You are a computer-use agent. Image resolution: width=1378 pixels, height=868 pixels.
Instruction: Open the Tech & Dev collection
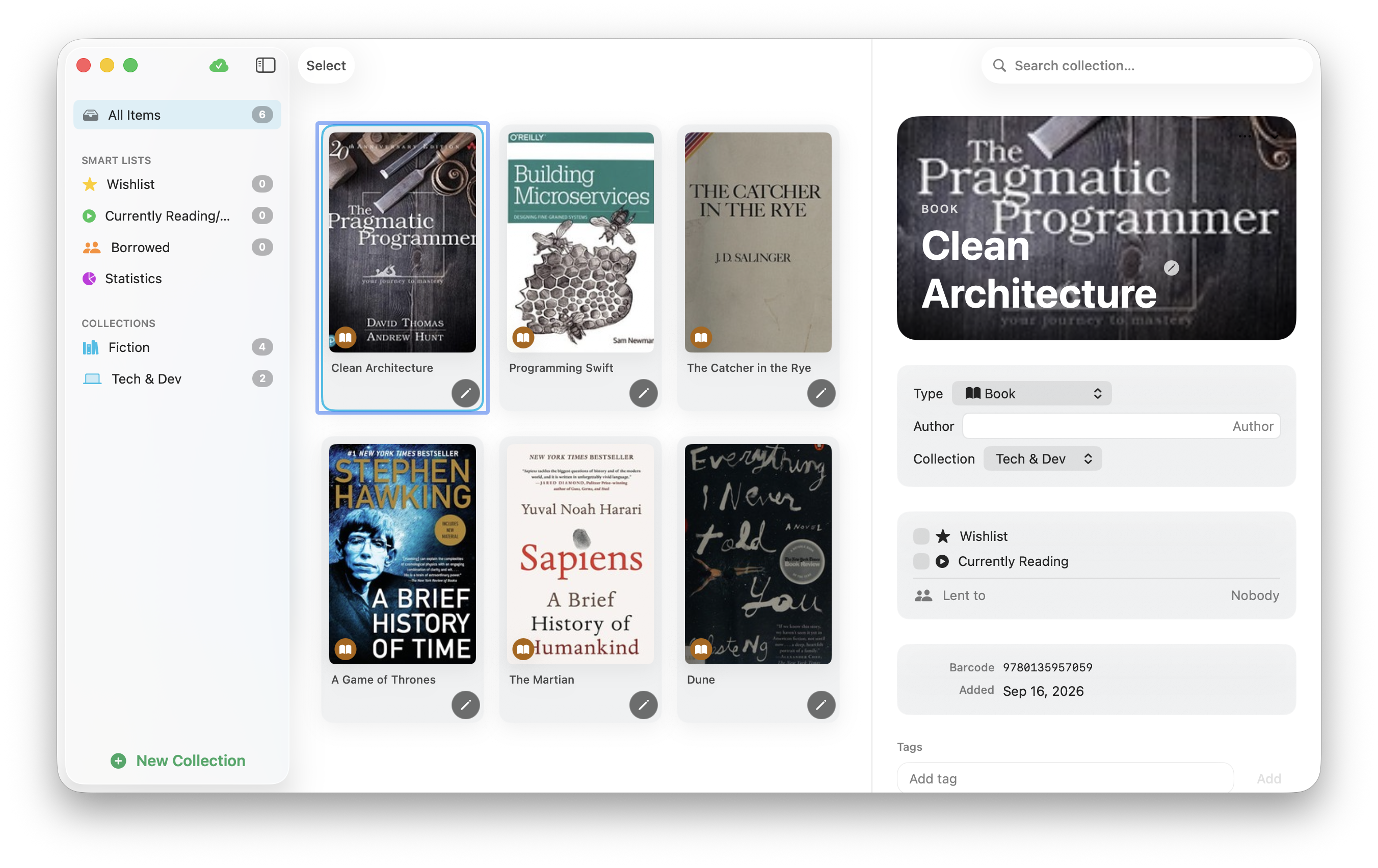click(x=177, y=379)
